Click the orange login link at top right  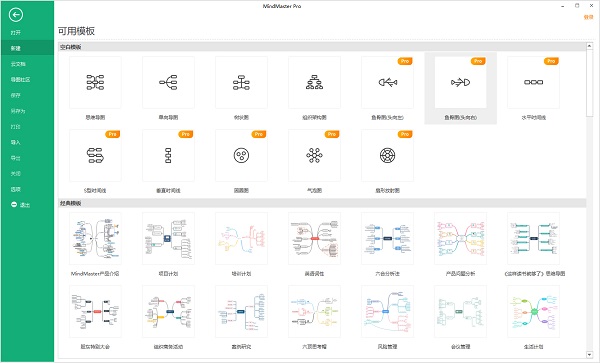588,17
